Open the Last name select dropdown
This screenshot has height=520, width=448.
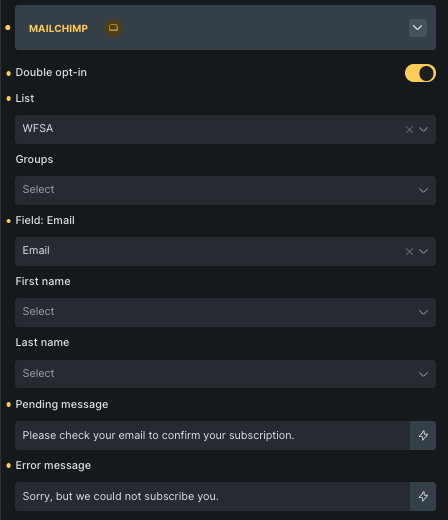(225, 374)
